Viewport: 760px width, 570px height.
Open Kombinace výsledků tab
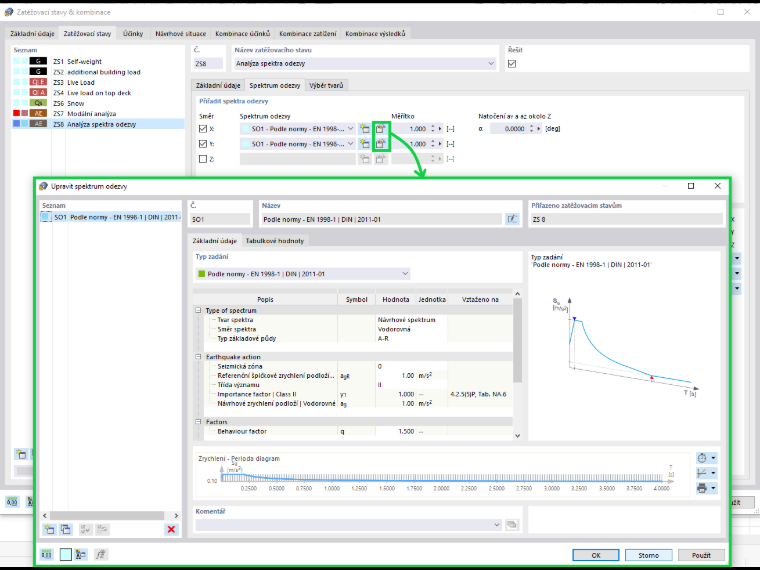pos(375,33)
